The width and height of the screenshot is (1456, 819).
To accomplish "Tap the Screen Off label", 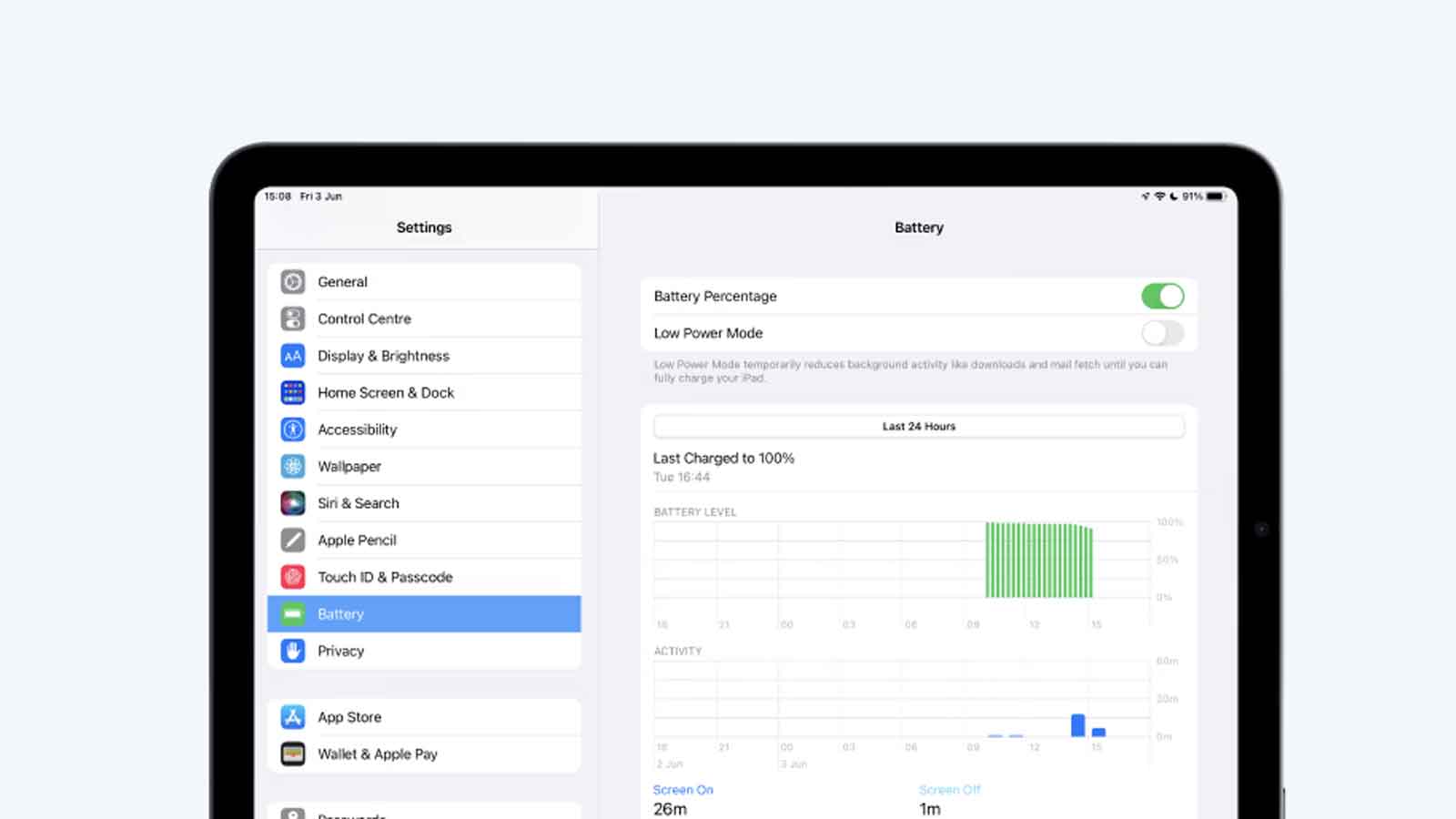I will click(x=949, y=790).
